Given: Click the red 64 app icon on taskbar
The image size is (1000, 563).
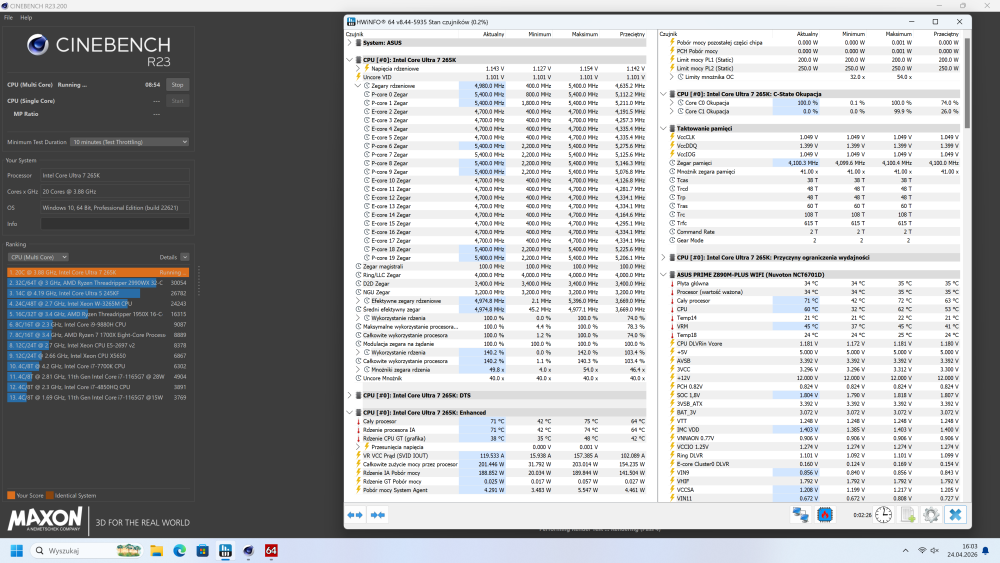Looking at the screenshot, I should 271,550.
